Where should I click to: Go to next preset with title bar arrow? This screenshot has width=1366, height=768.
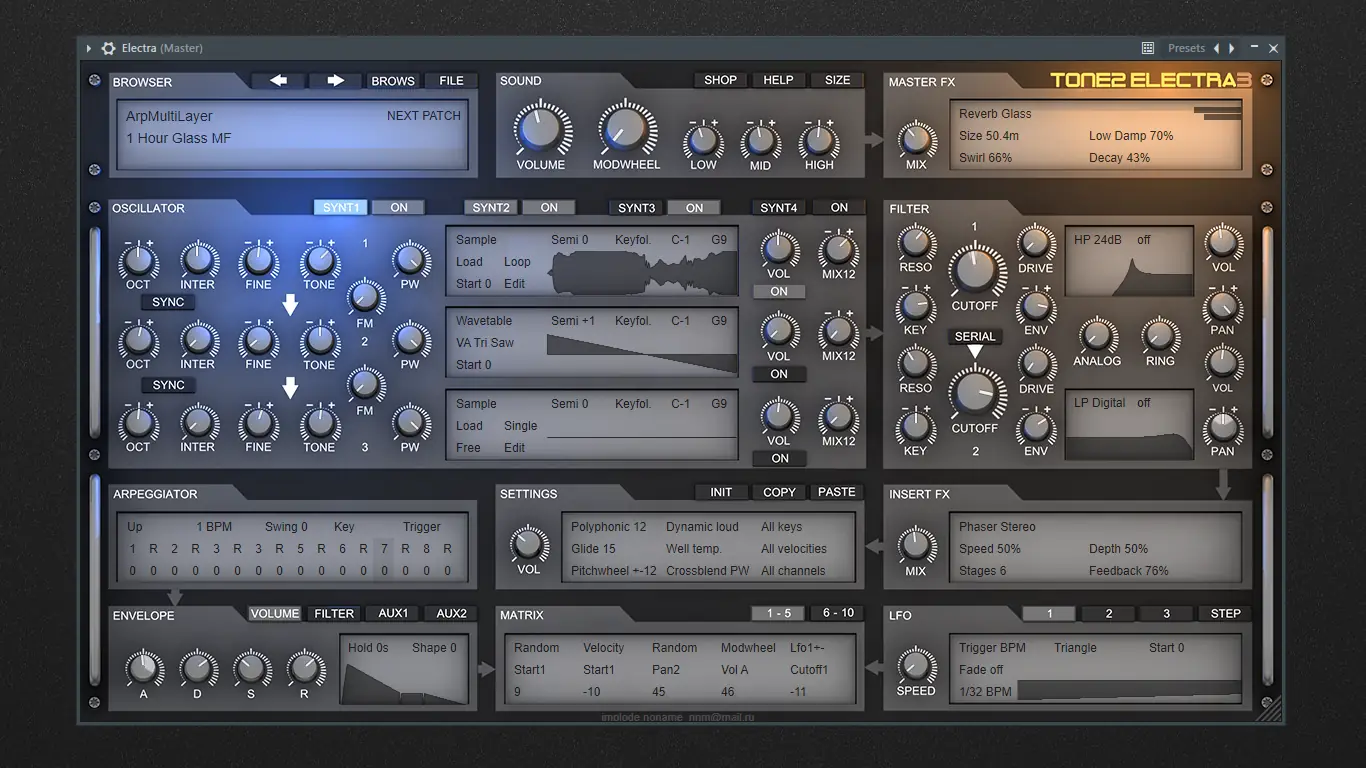pos(1232,48)
